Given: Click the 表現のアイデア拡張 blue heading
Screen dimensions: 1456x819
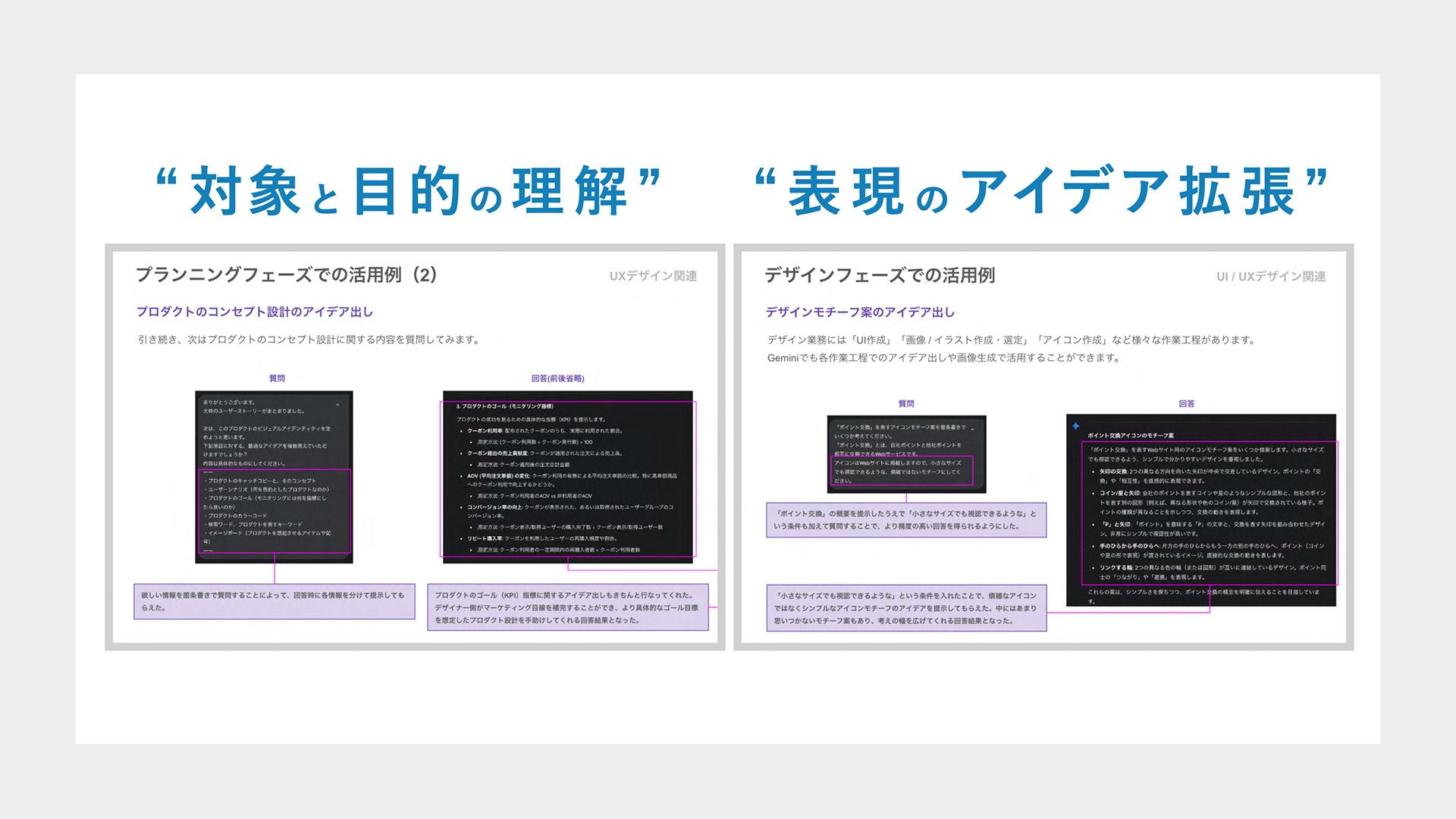Looking at the screenshot, I should click(1041, 191).
